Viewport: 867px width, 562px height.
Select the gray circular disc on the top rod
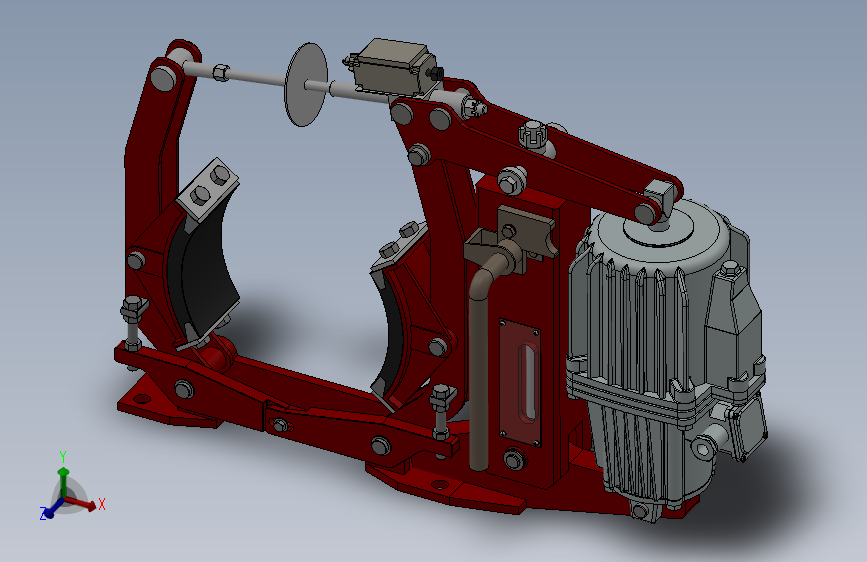tap(306, 84)
